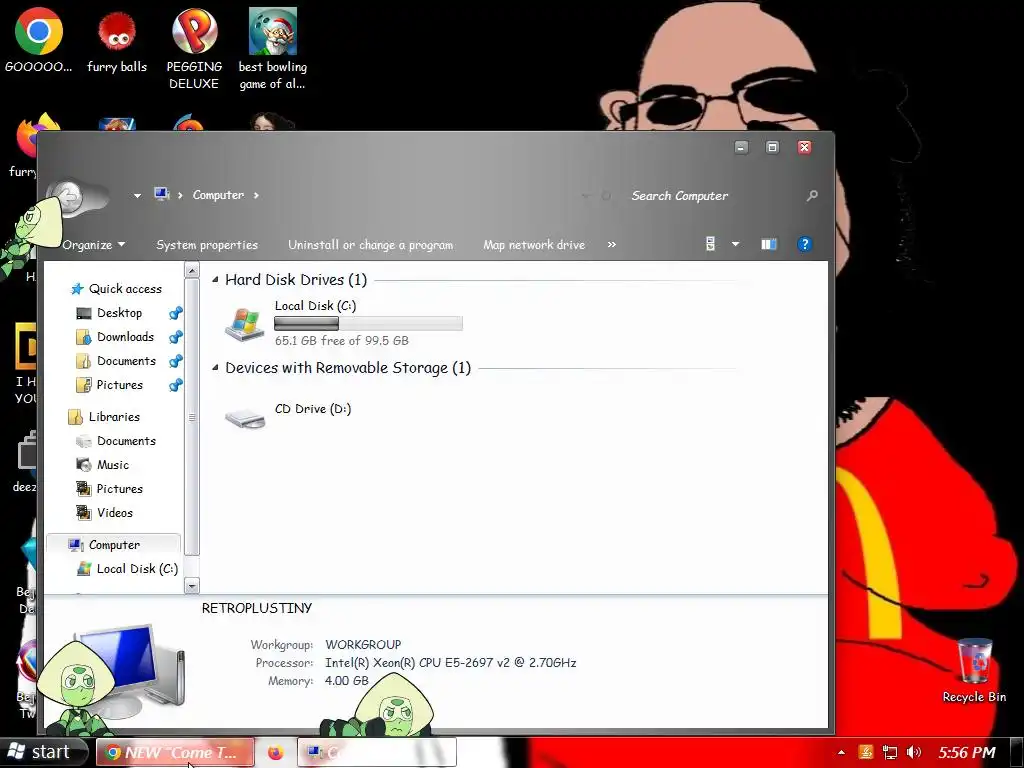Select the Computer window taskbar button

click(377, 752)
